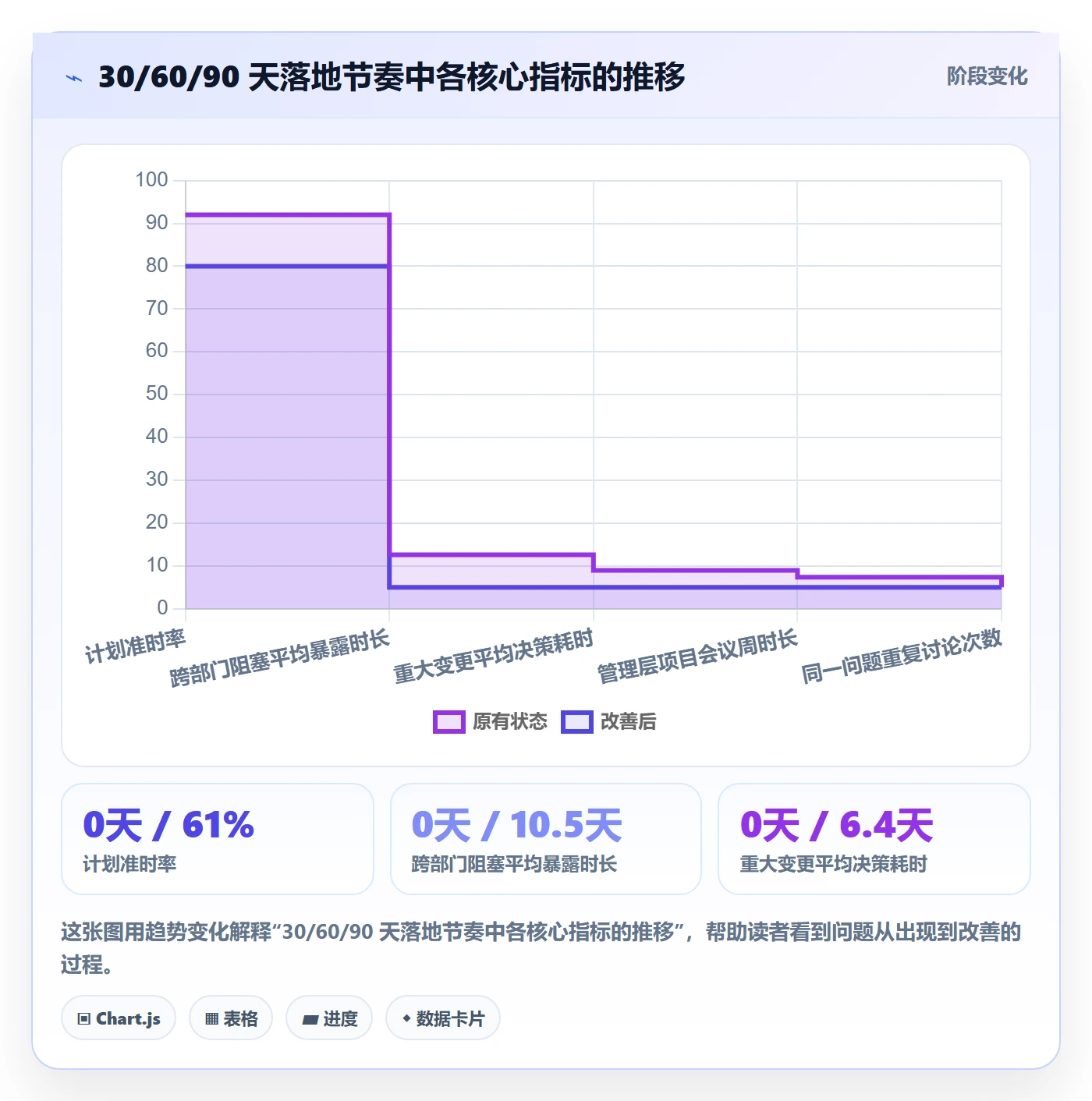Click the Chart.js chip's square icon

84,1019
